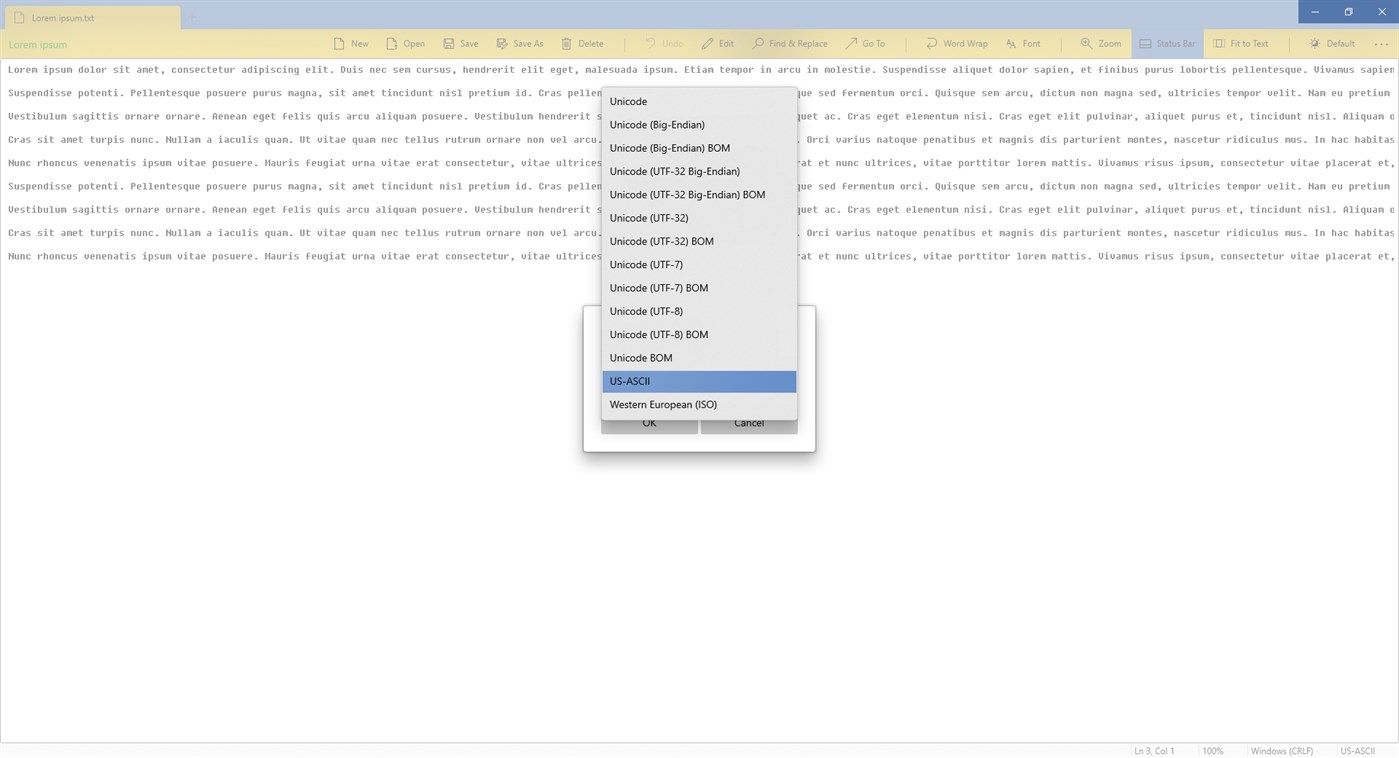Delete the file via the Delete icon
This screenshot has height=758, width=1399.
point(582,43)
